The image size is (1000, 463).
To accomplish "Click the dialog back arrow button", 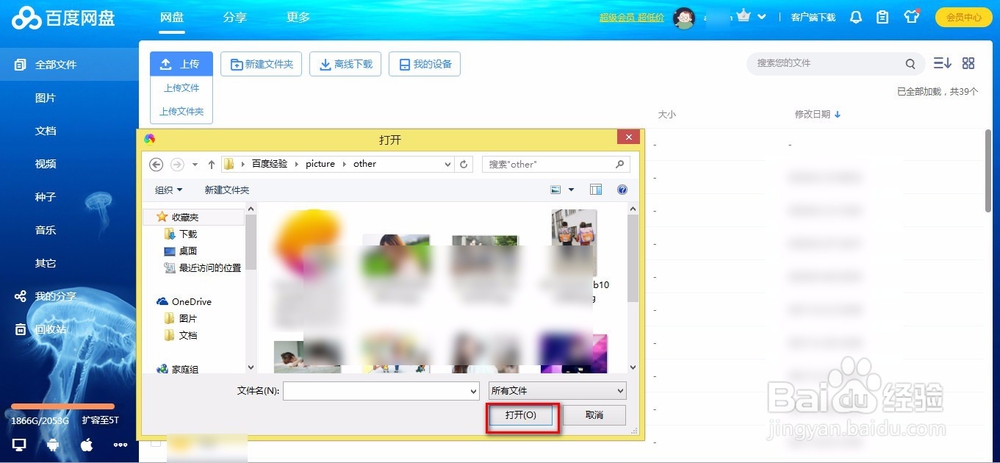I will click(x=156, y=164).
